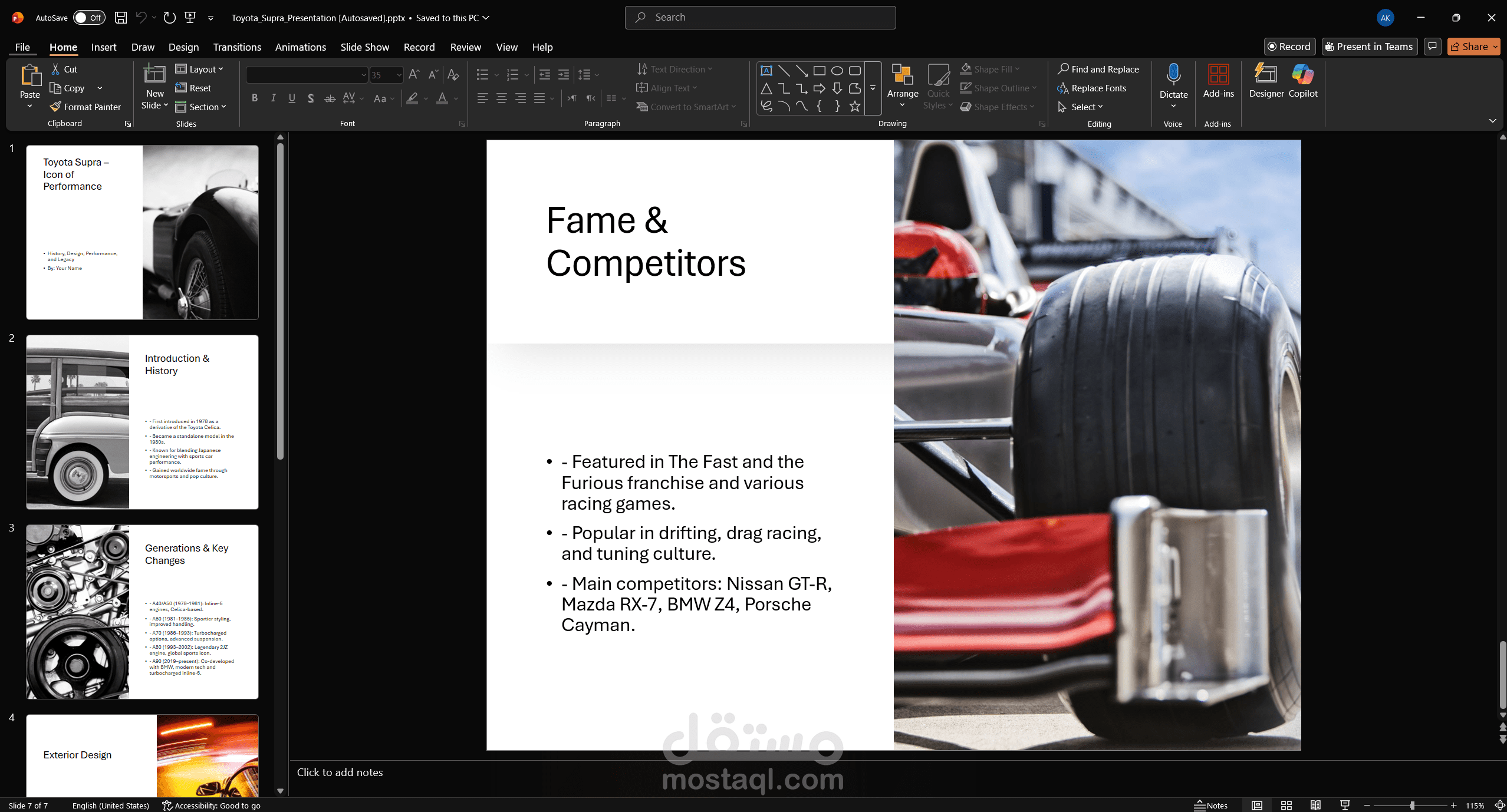Open the Designer pane
This screenshot has width=1507, height=812.
pyautogui.click(x=1266, y=81)
